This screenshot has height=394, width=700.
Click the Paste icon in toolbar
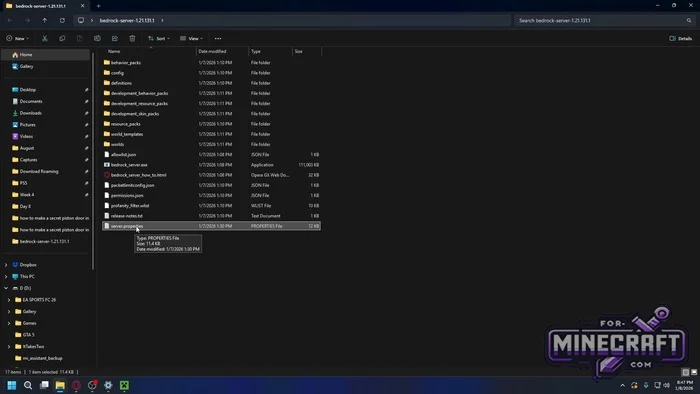point(79,38)
